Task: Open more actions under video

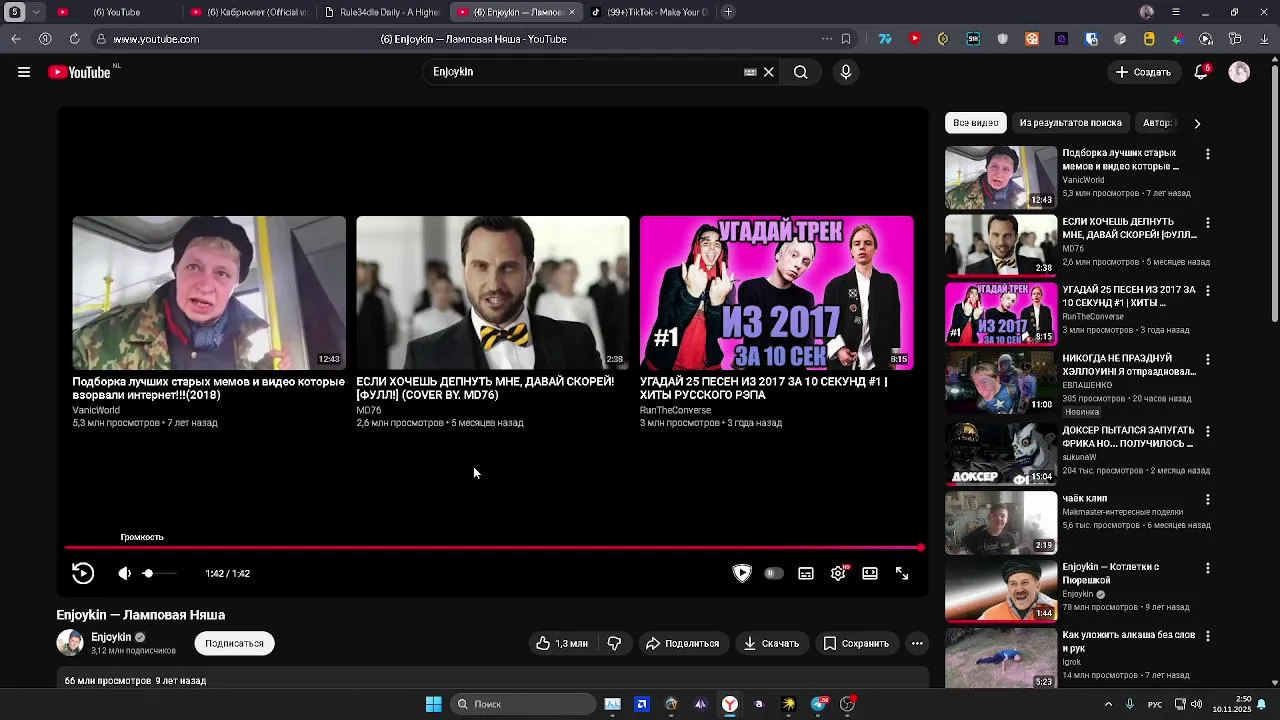Action: [917, 643]
